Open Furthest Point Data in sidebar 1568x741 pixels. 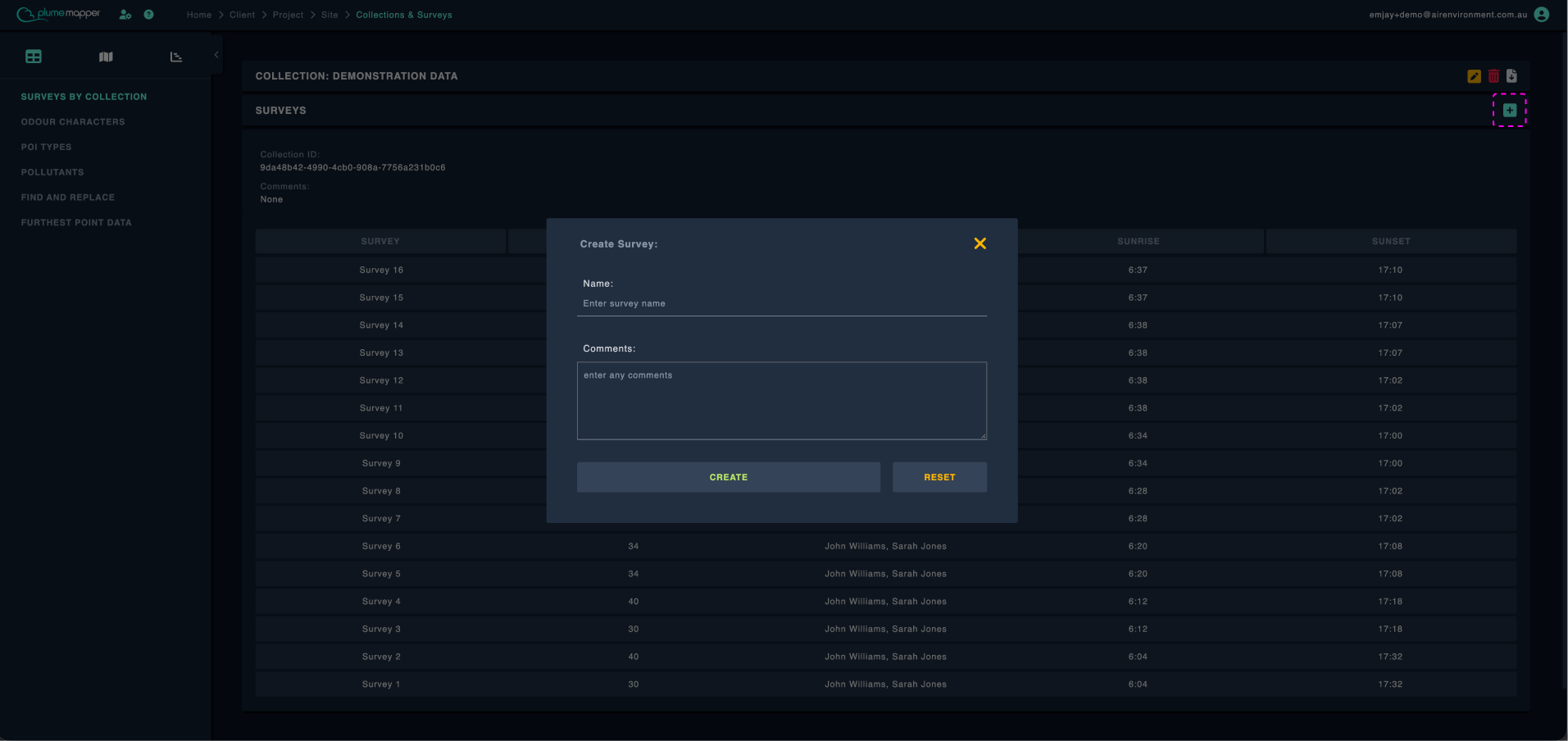pos(76,222)
